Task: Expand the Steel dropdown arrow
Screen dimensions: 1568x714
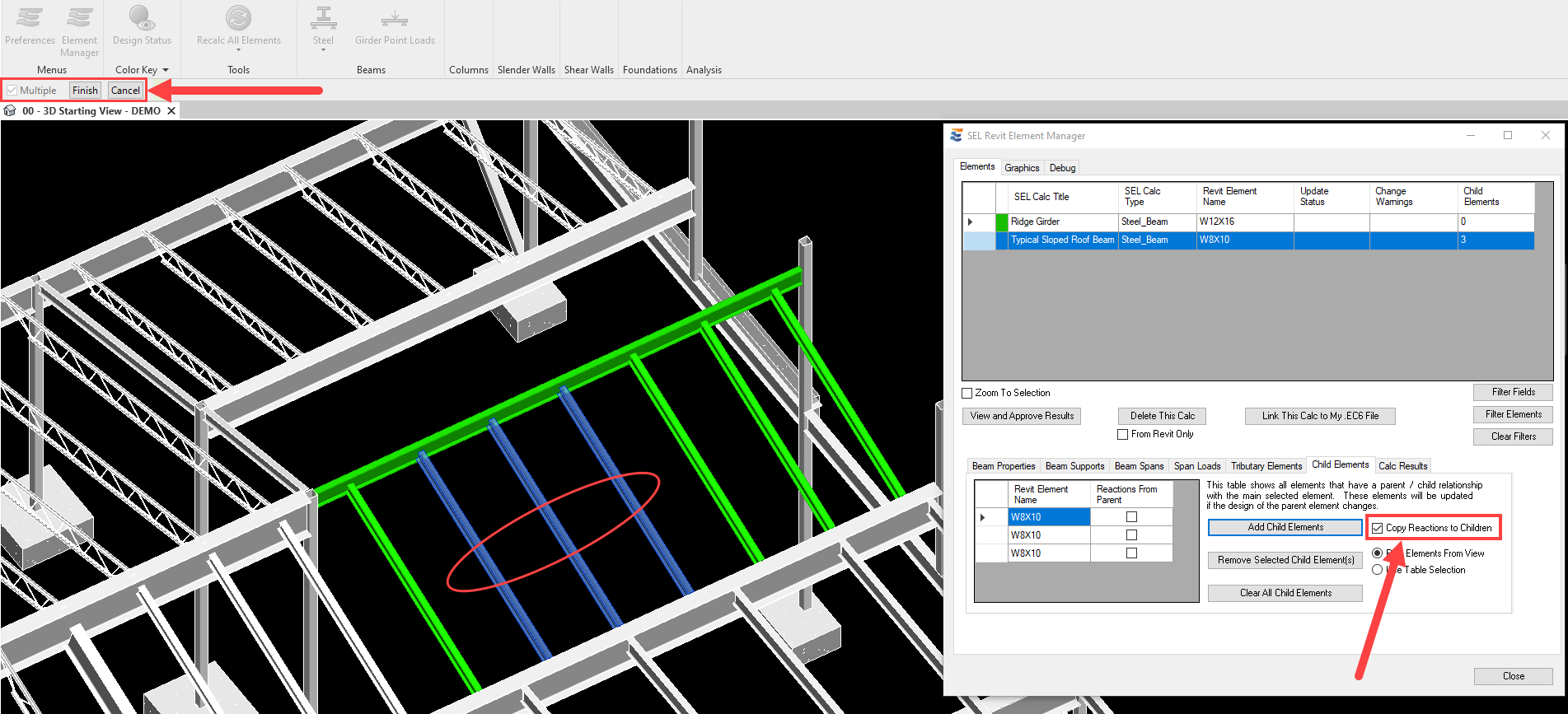Action: [x=323, y=50]
